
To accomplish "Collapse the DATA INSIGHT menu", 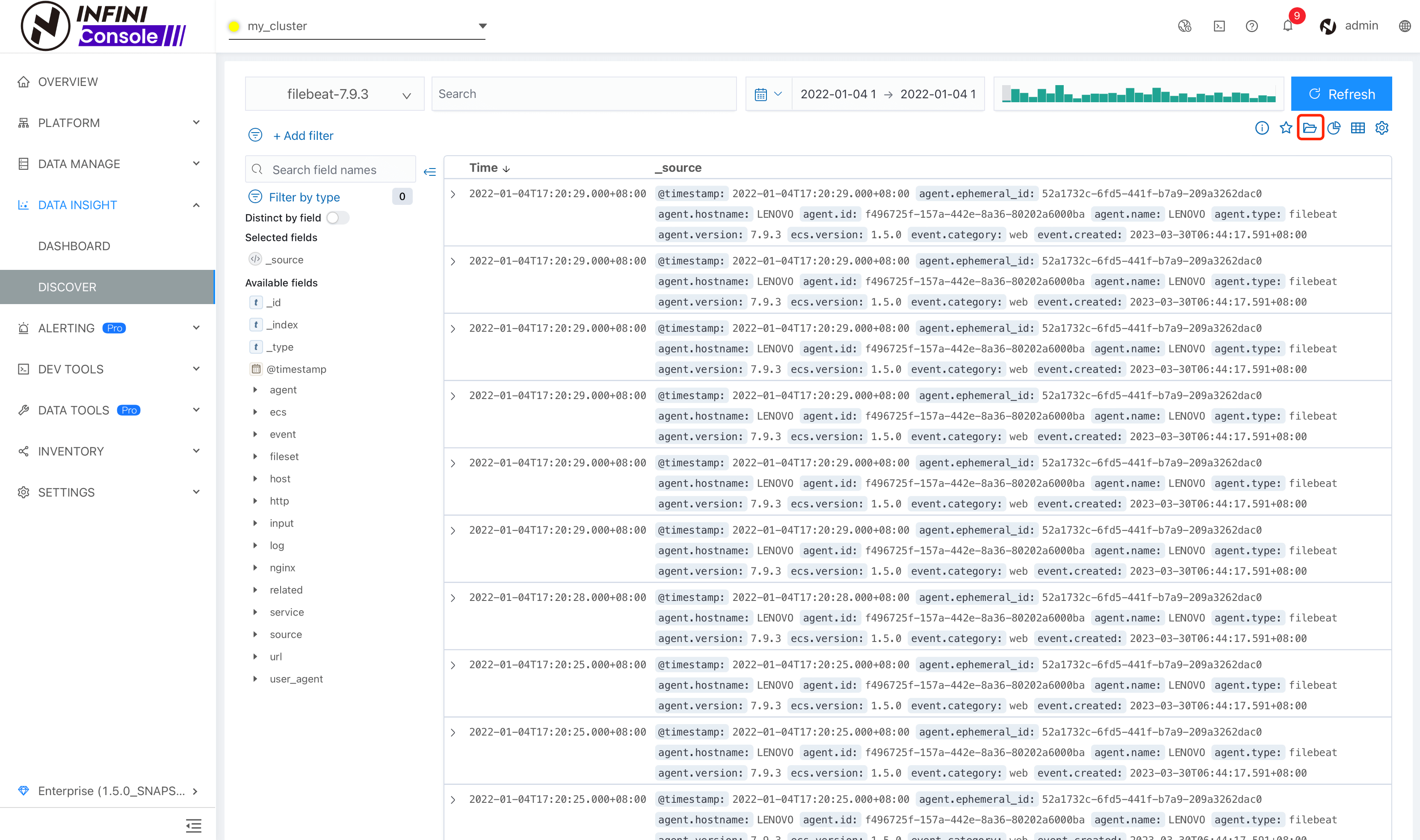I will (x=107, y=205).
